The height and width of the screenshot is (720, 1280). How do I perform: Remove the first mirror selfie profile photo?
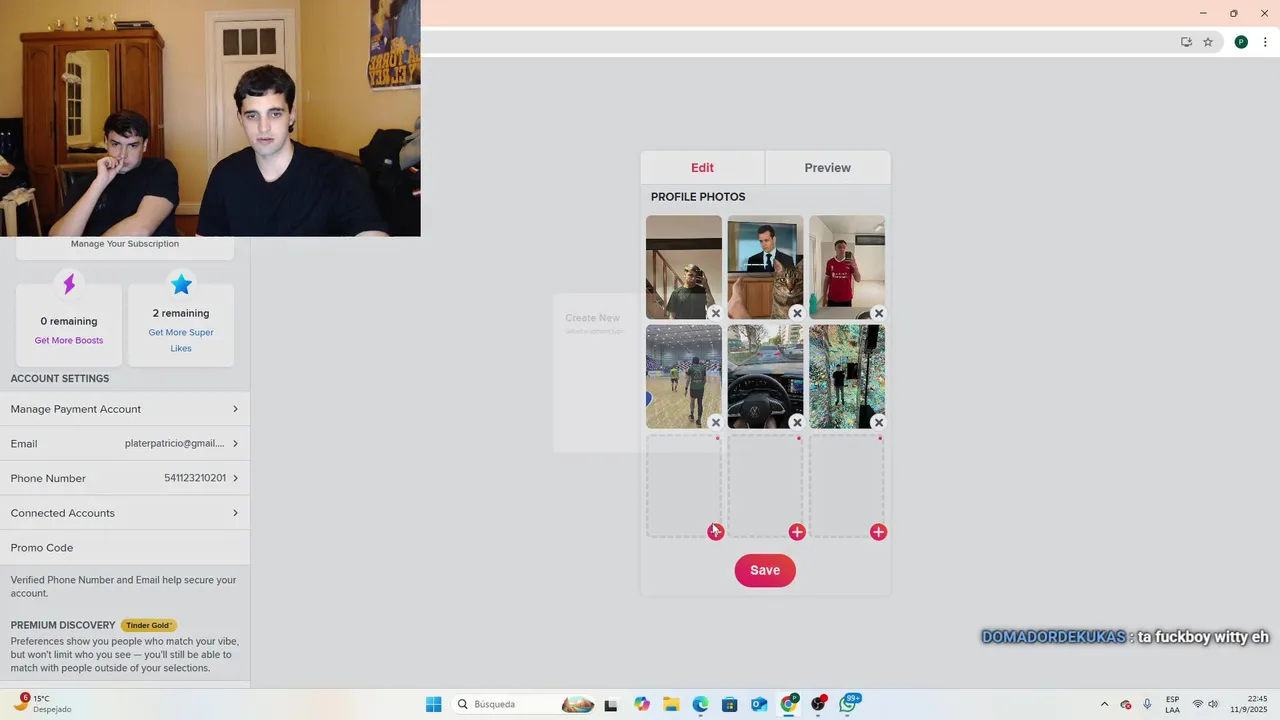click(x=715, y=313)
